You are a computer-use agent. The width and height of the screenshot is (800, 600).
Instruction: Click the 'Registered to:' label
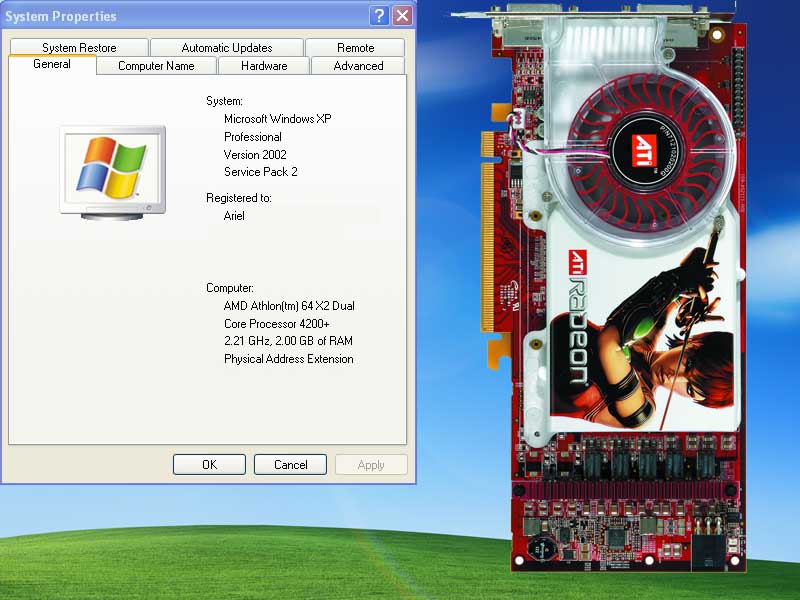coord(238,198)
